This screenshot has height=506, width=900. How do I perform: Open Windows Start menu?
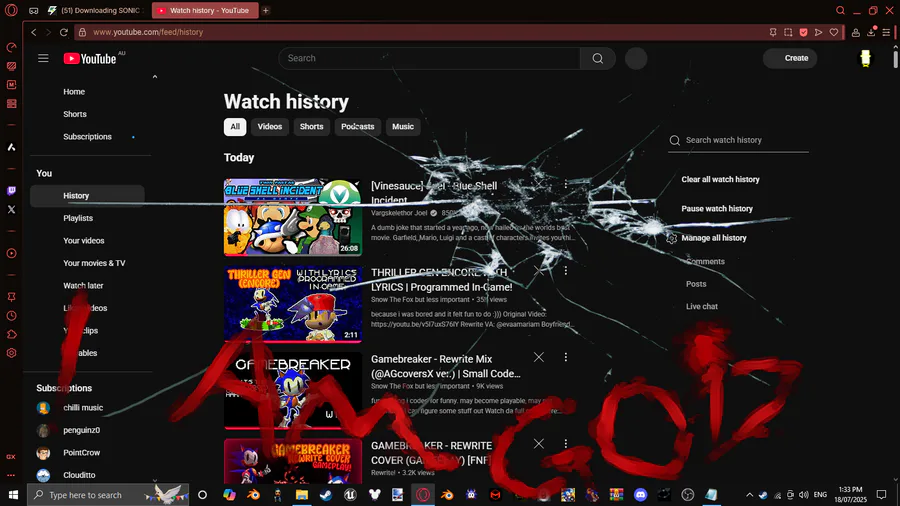pyautogui.click(x=13, y=495)
